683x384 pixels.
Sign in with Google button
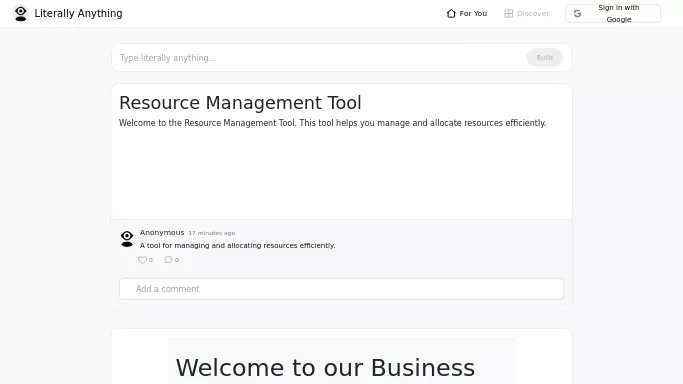coord(613,13)
